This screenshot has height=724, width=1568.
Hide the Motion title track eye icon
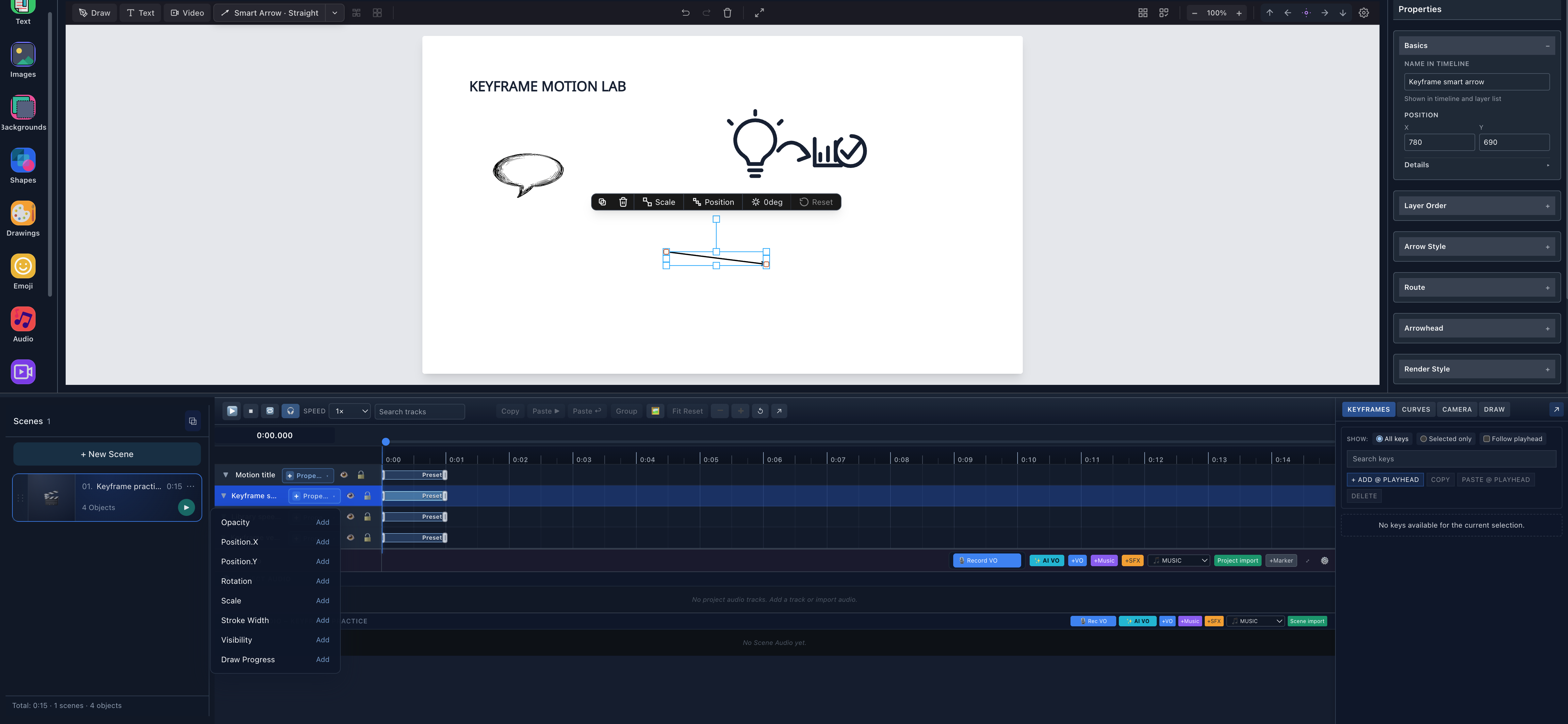(344, 475)
